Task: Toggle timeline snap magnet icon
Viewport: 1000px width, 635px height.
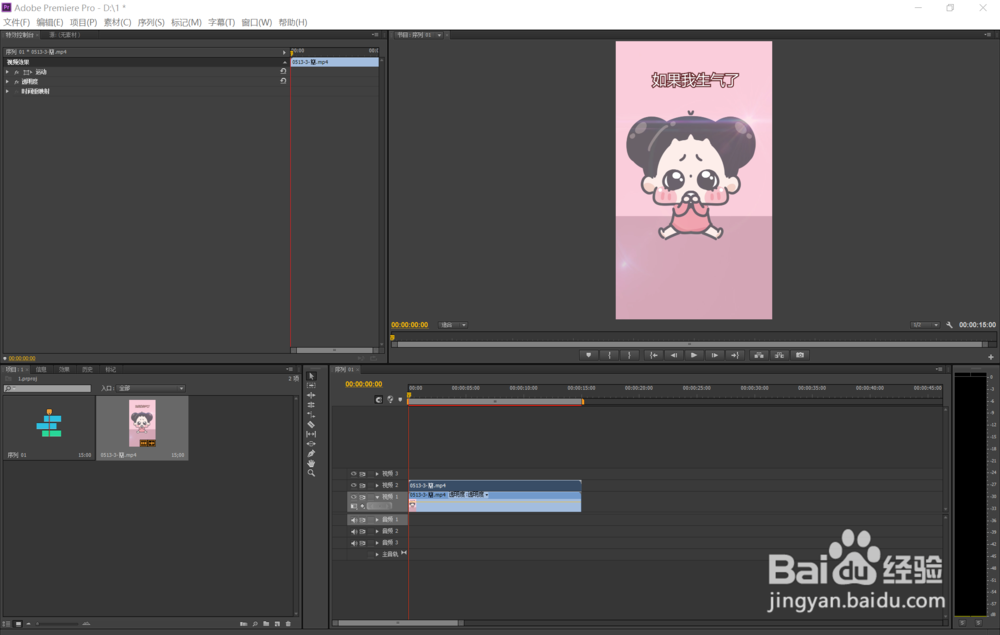Action: (x=379, y=400)
